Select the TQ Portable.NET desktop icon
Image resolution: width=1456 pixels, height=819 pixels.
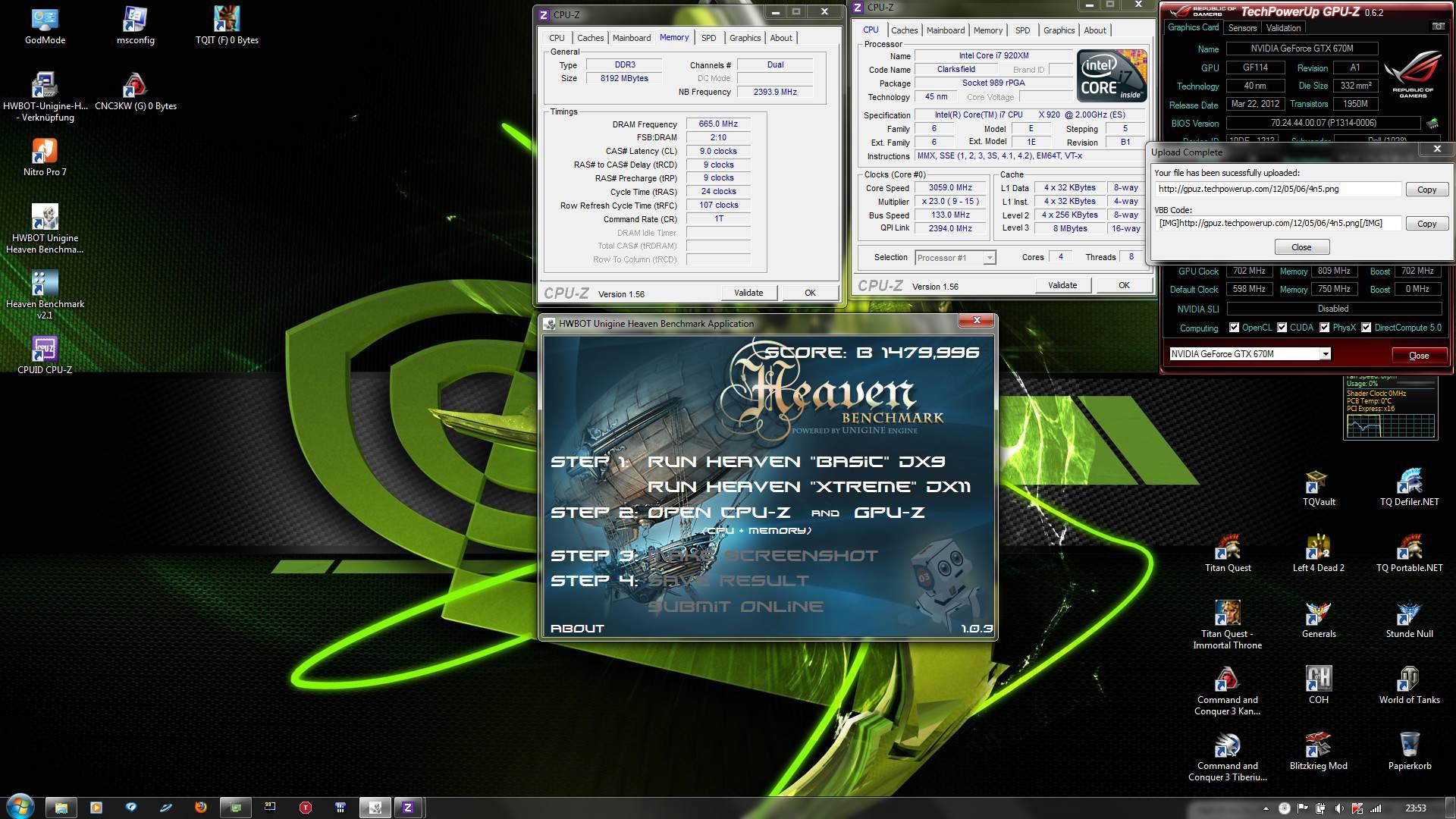[1409, 554]
